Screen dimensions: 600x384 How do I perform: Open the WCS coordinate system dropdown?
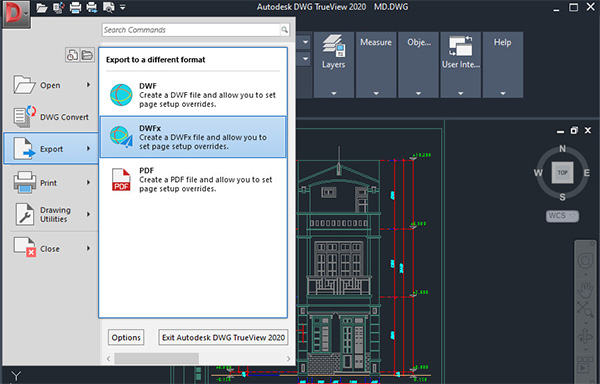coord(562,216)
